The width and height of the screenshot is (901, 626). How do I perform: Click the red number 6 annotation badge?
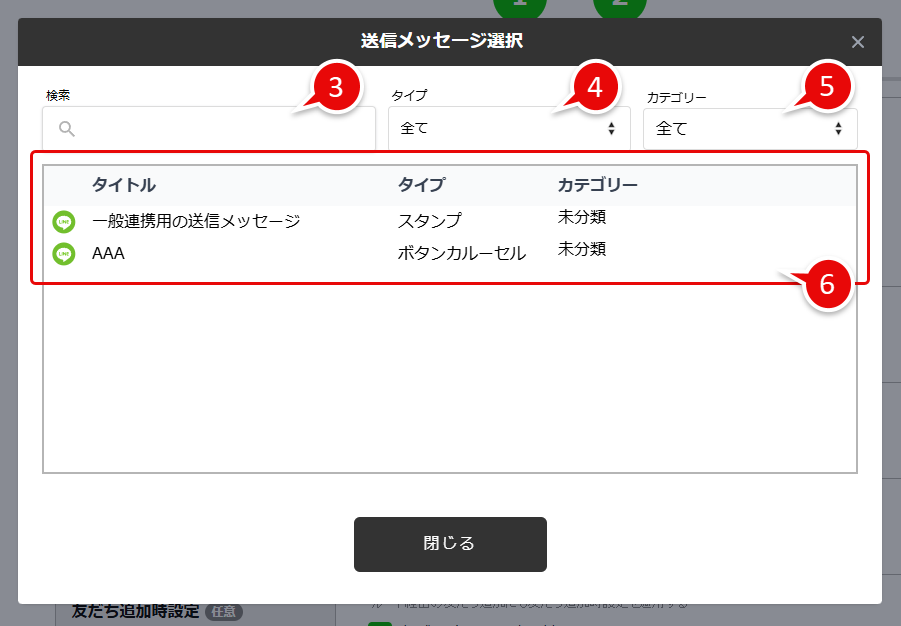click(x=826, y=284)
